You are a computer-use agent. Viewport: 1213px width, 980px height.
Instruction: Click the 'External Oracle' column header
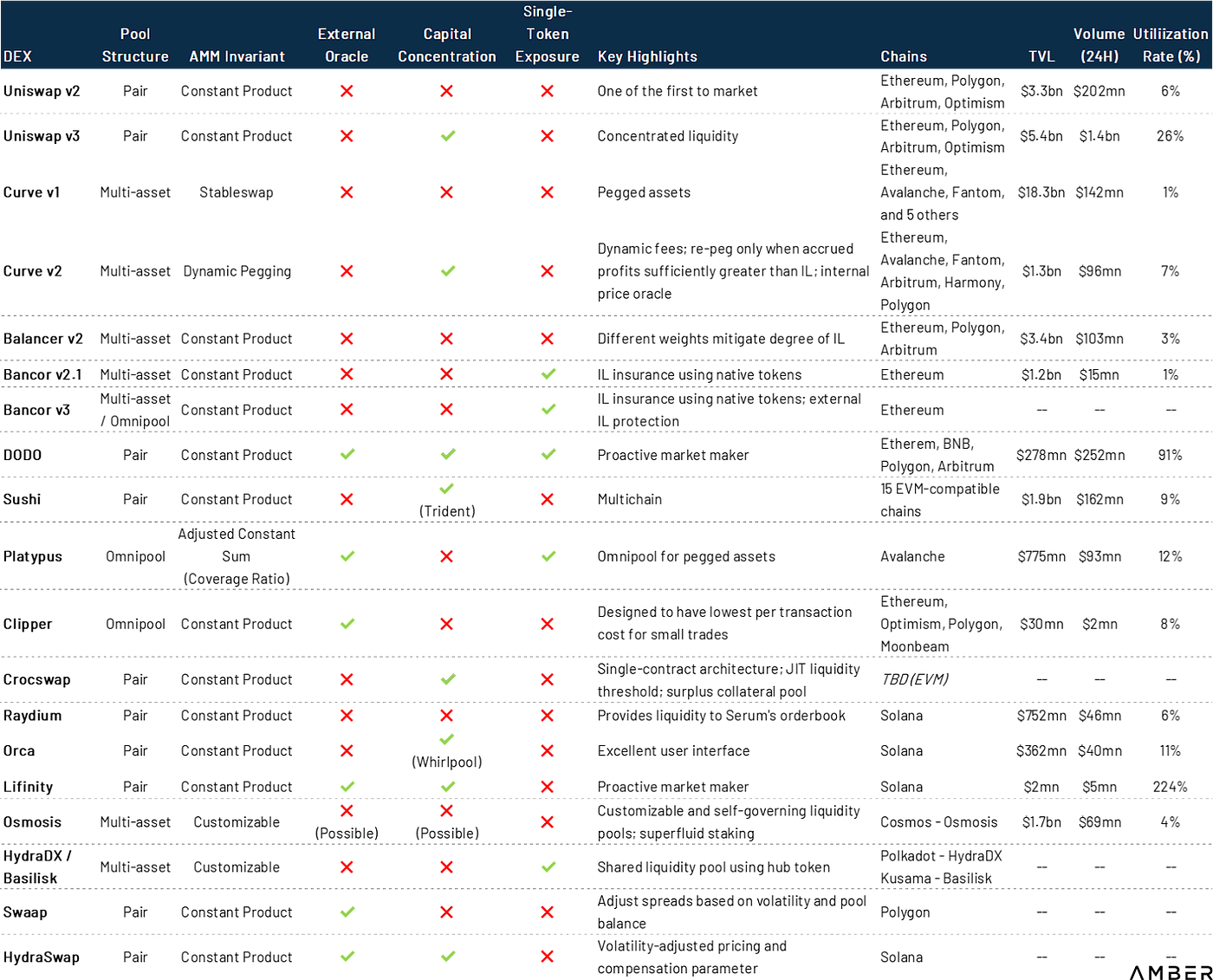point(347,45)
